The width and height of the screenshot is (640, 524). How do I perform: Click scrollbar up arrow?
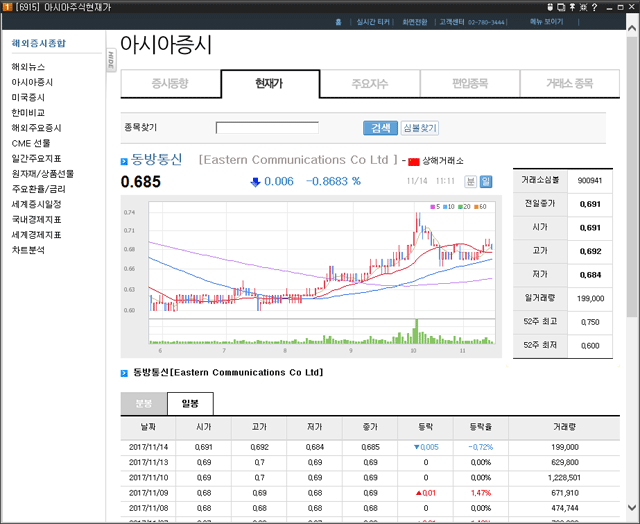[631, 29]
